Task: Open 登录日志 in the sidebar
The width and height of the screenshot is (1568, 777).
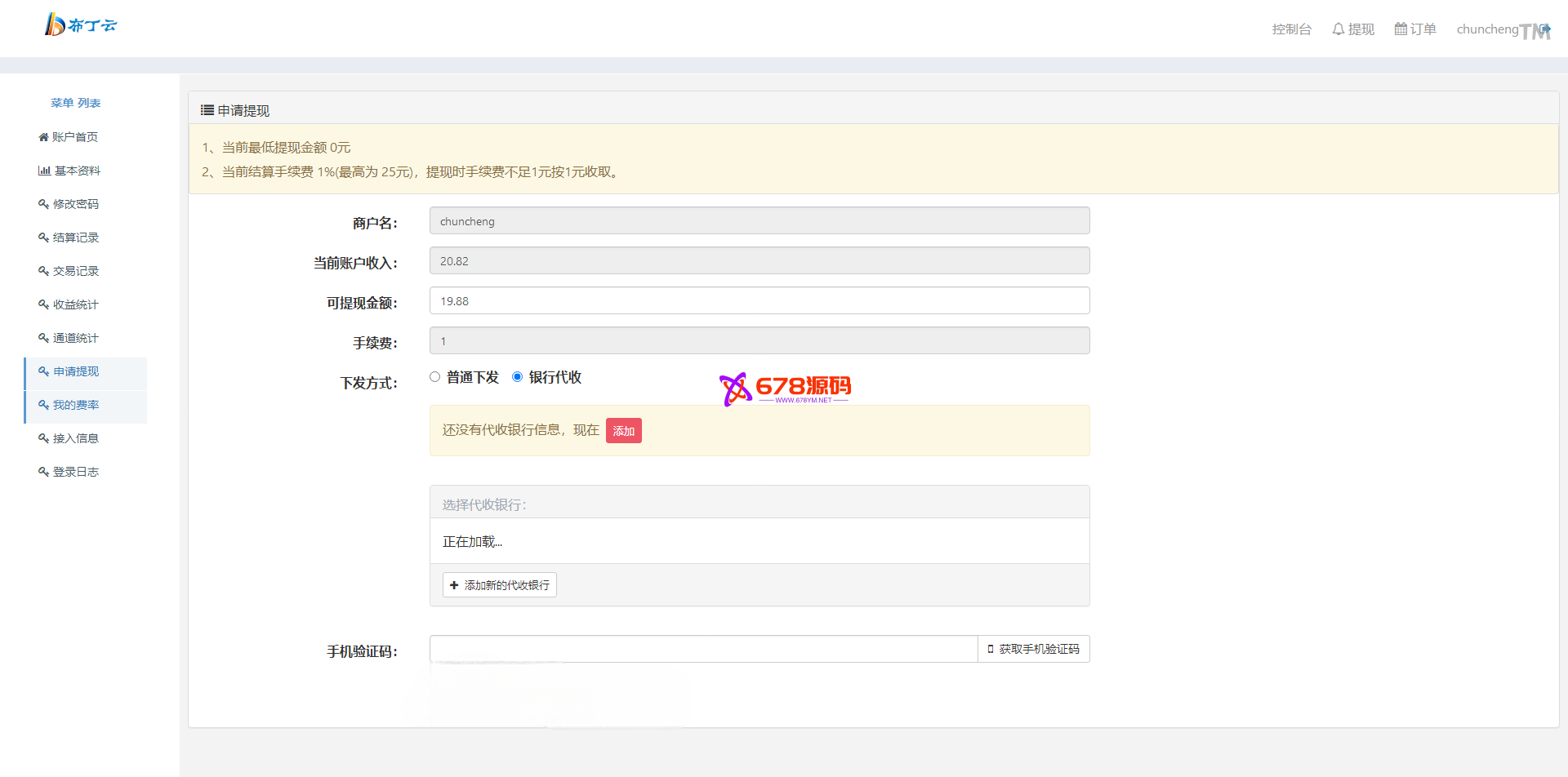Action: [75, 472]
